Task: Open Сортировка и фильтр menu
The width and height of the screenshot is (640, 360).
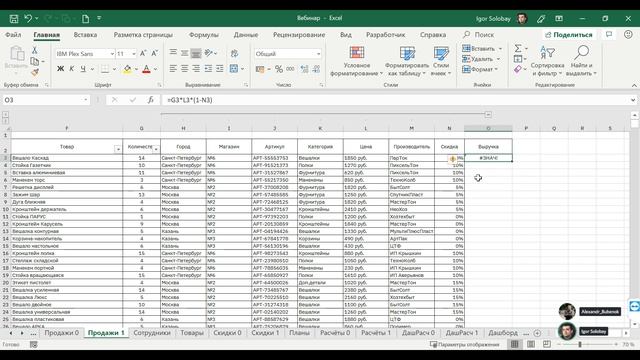Action: (x=547, y=61)
